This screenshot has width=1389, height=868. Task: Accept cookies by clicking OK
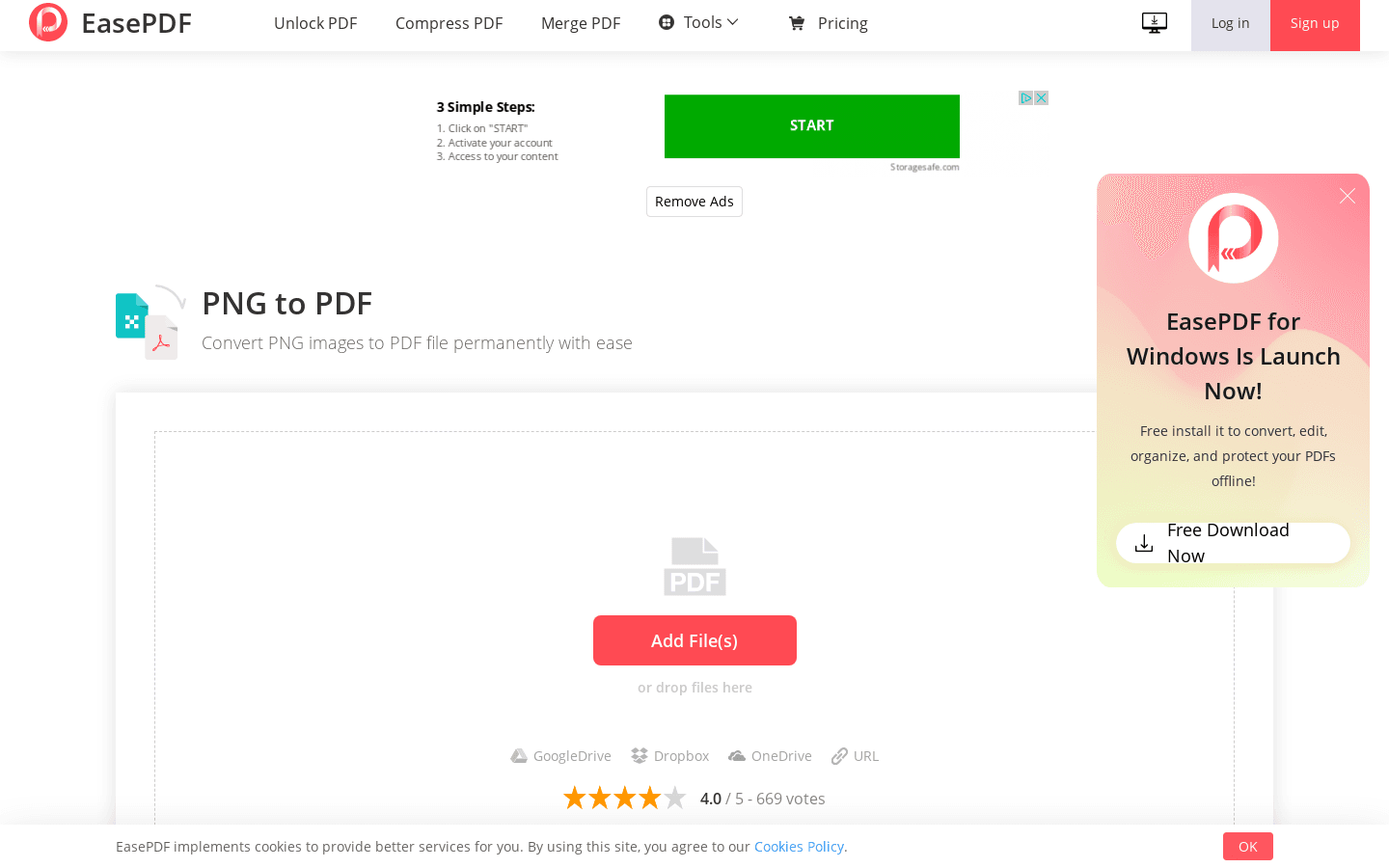(1247, 846)
